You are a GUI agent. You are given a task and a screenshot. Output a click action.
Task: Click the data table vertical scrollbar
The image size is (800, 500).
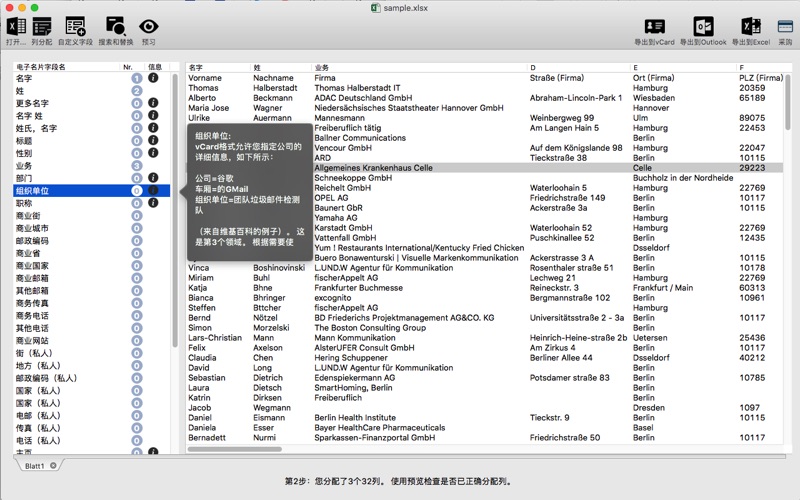(788, 102)
